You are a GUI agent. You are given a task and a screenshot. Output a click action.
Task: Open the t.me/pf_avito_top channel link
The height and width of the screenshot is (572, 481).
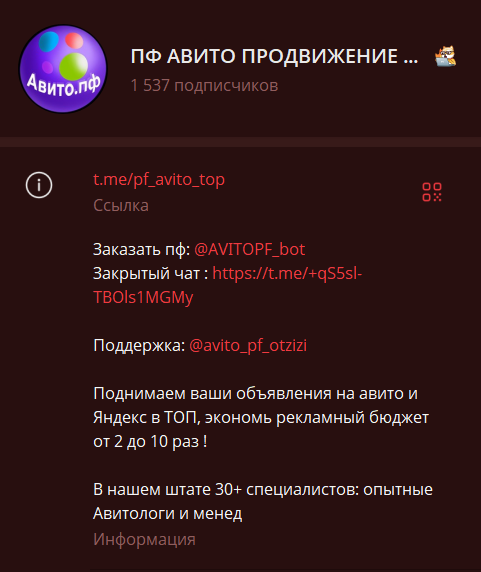(x=159, y=180)
